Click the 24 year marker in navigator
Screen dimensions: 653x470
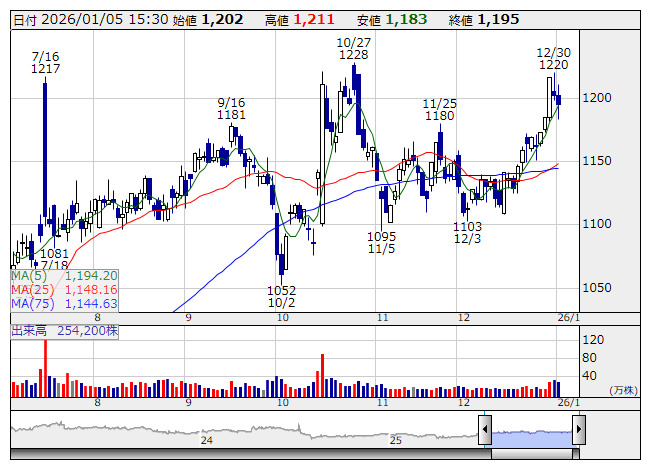pos(206,440)
